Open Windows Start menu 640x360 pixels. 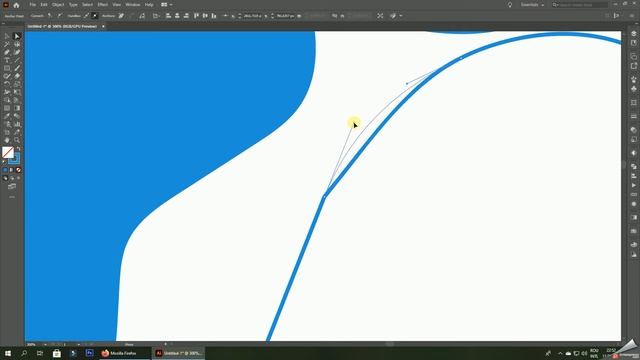[8, 353]
